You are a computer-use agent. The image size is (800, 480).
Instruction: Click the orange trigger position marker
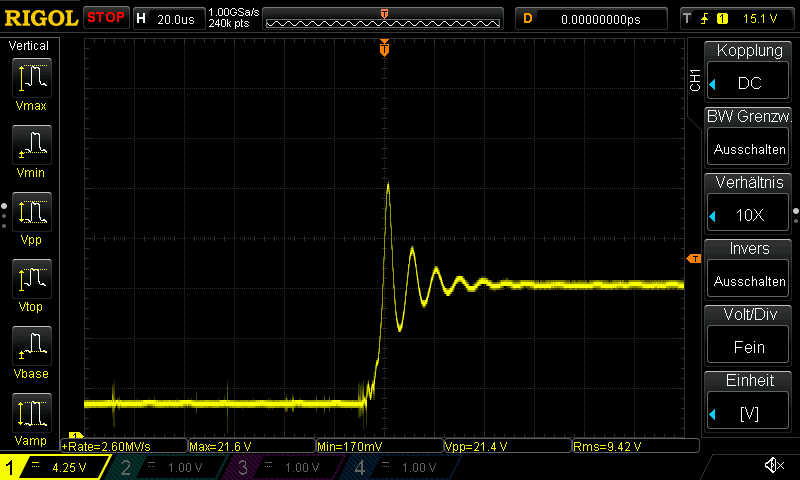click(x=384, y=49)
